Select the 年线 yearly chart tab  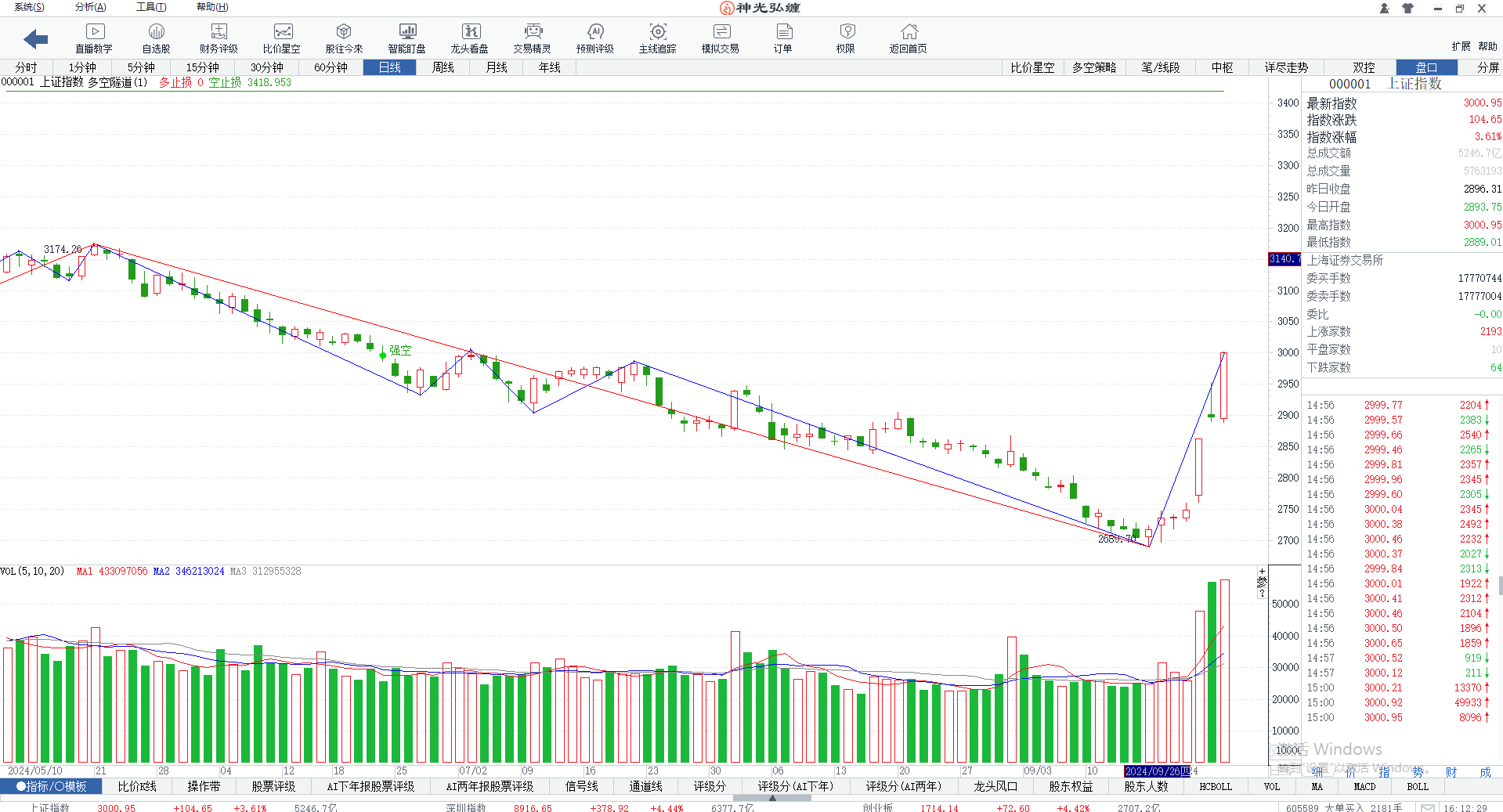[550, 67]
